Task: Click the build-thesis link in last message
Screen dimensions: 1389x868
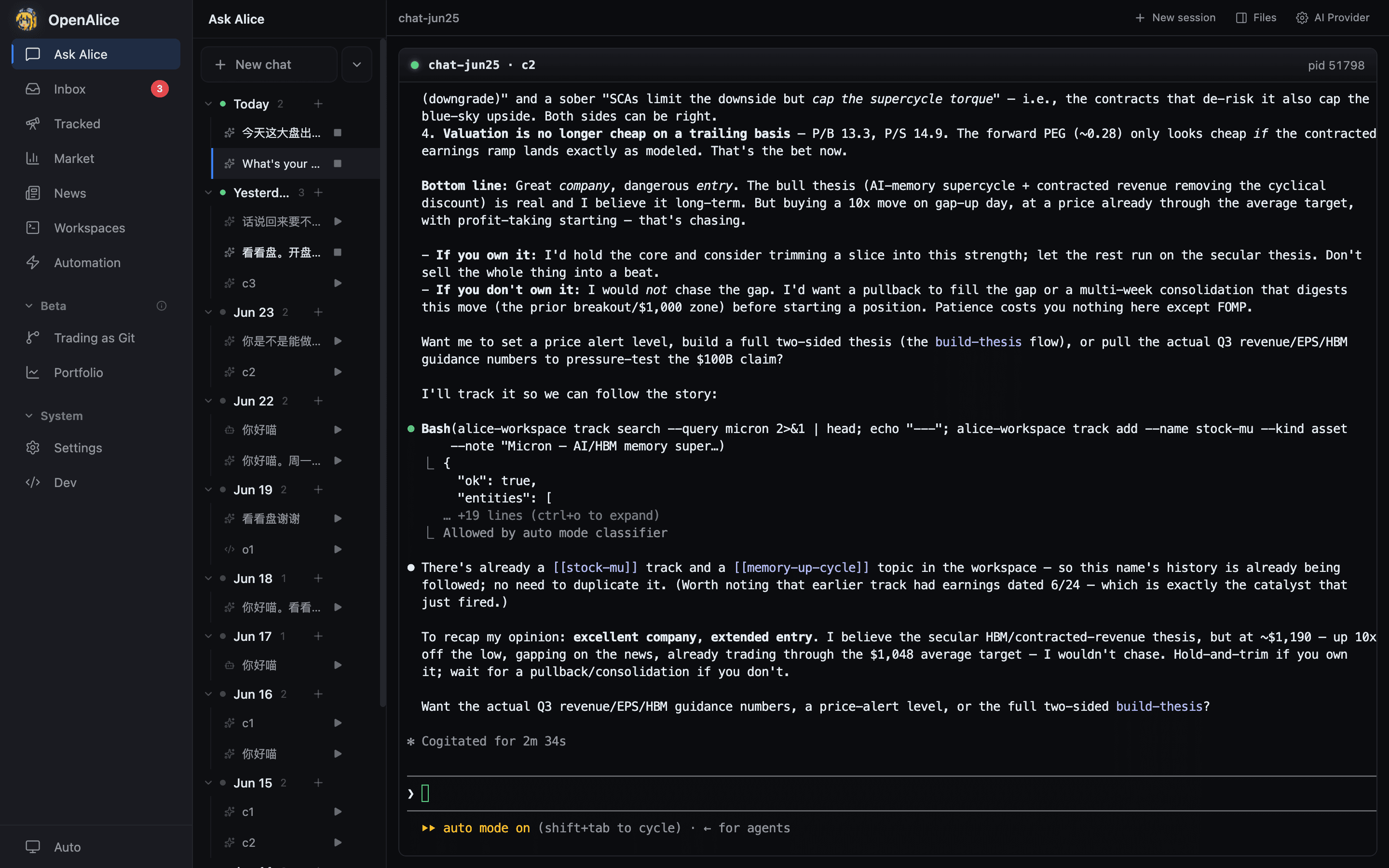Action: (x=1159, y=706)
